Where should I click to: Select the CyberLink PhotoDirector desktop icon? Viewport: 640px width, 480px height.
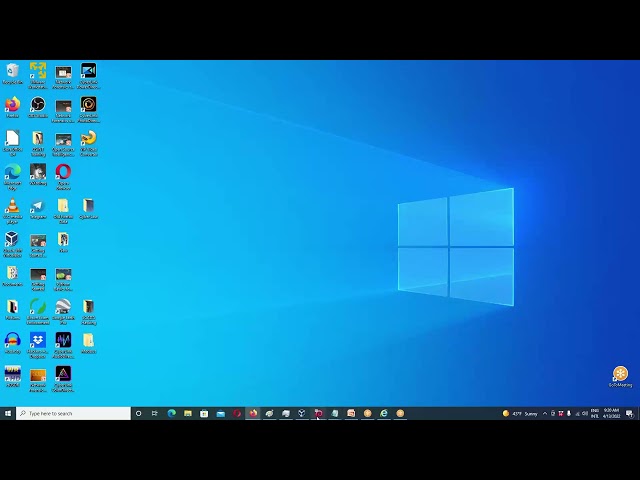click(89, 109)
